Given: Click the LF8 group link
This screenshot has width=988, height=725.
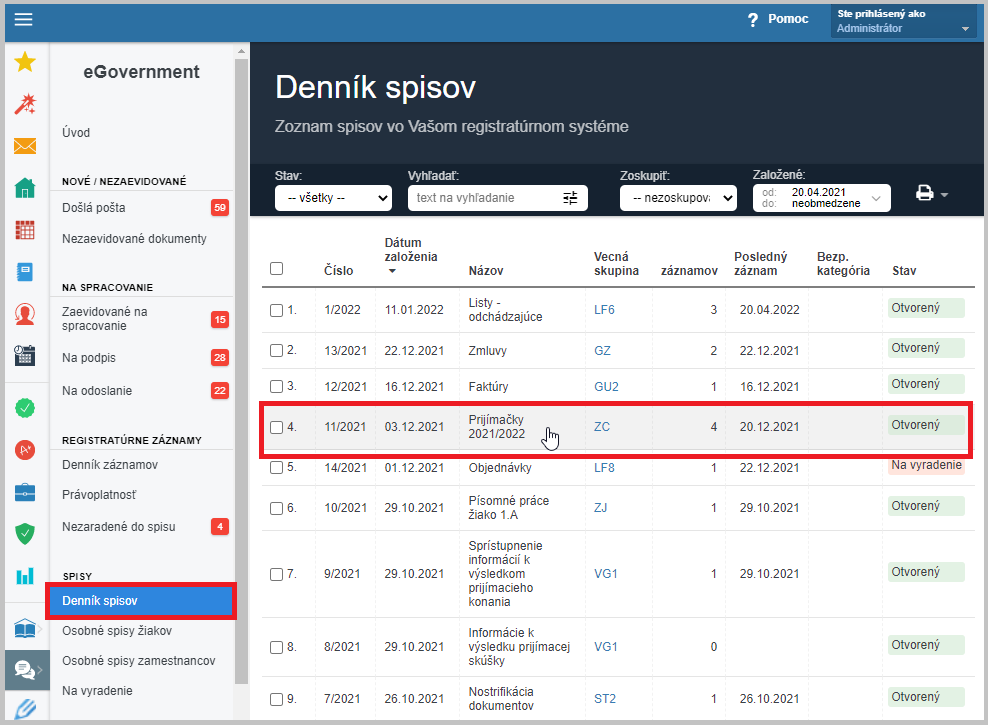Looking at the screenshot, I should click(x=604, y=467).
